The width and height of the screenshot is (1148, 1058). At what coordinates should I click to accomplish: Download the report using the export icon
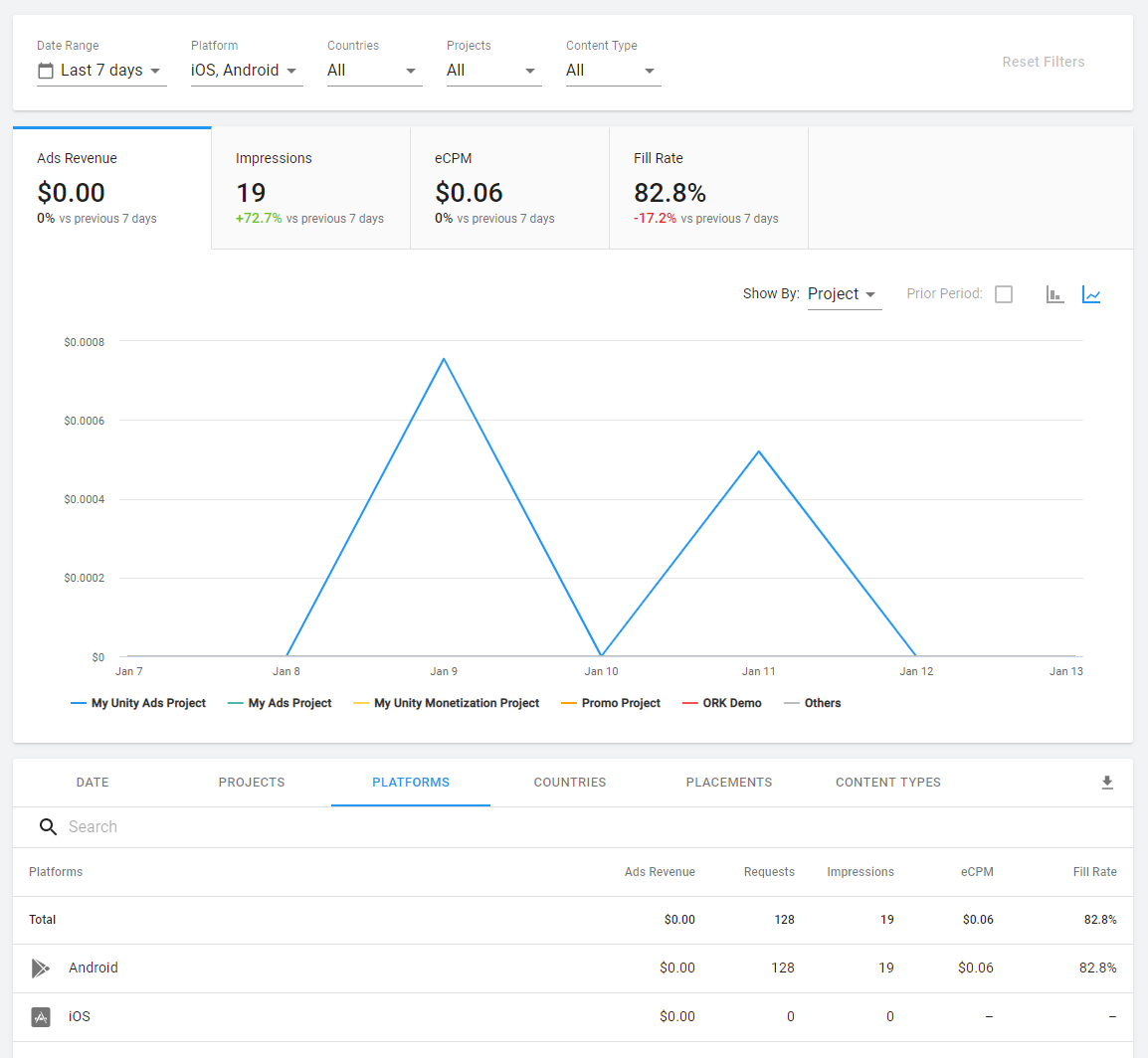tap(1107, 783)
